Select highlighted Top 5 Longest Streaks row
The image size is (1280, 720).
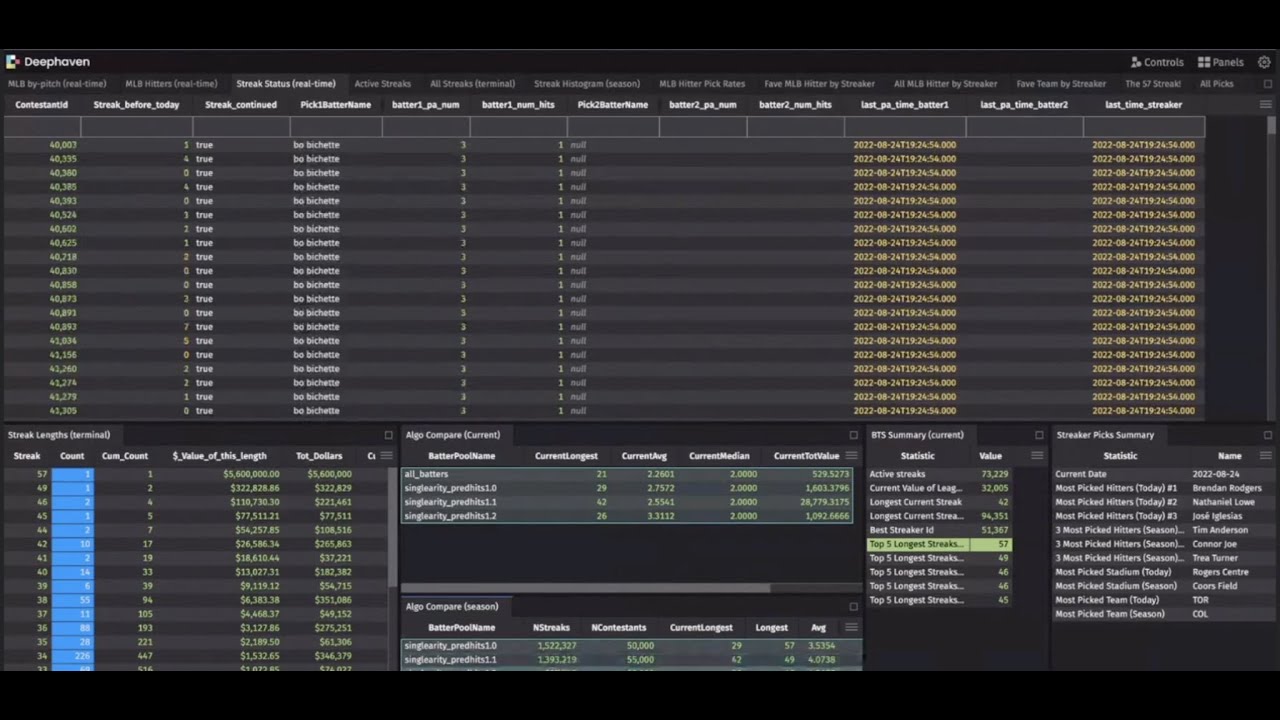click(939, 544)
